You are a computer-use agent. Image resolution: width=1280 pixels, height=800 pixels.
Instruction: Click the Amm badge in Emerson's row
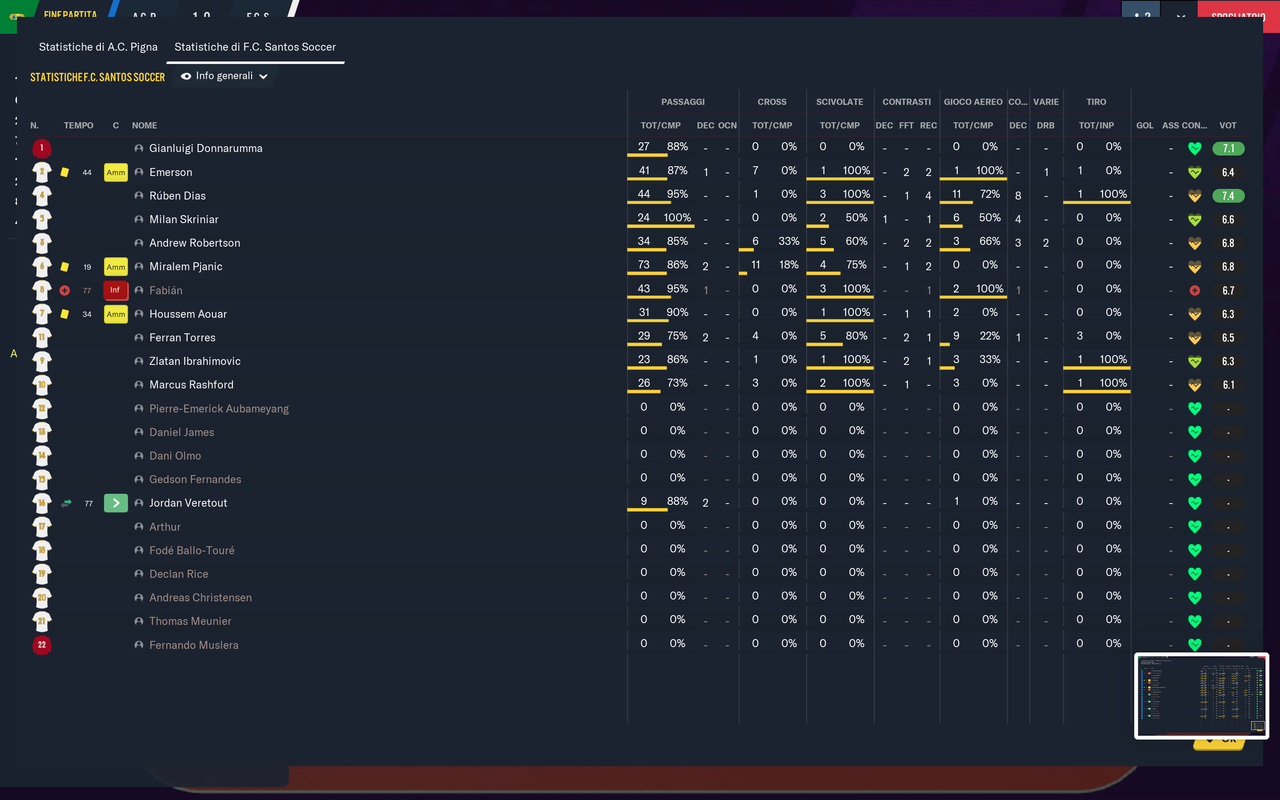tap(116, 172)
